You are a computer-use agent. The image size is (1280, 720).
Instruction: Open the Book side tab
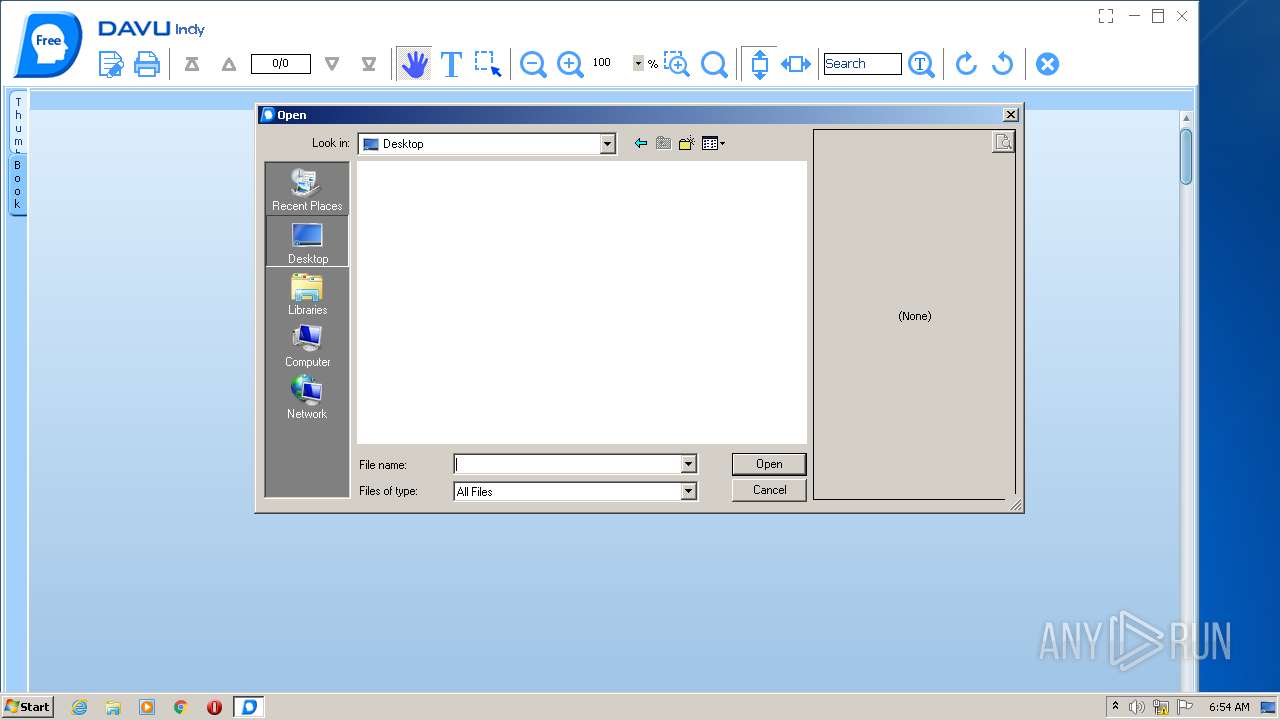pyautogui.click(x=17, y=184)
